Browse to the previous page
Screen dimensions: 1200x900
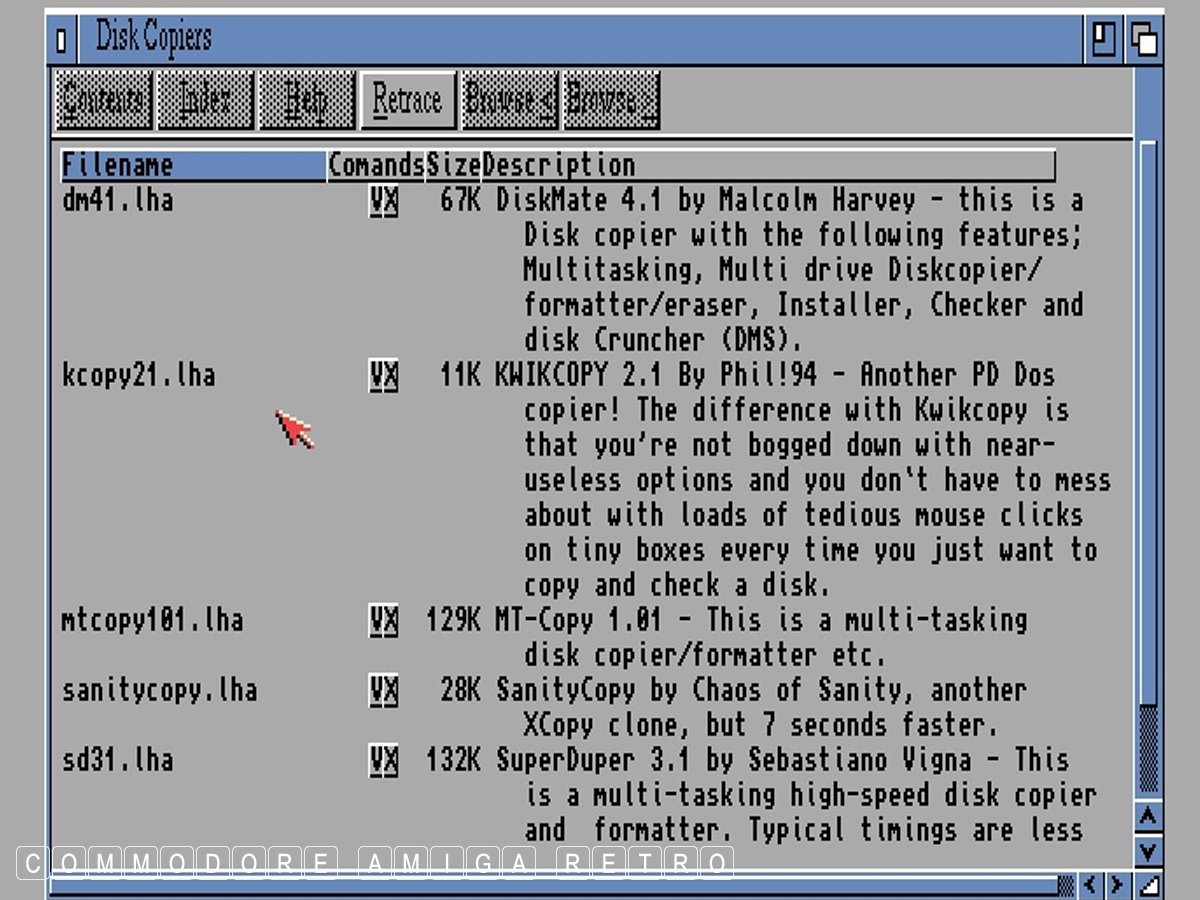pyautogui.click(x=509, y=100)
